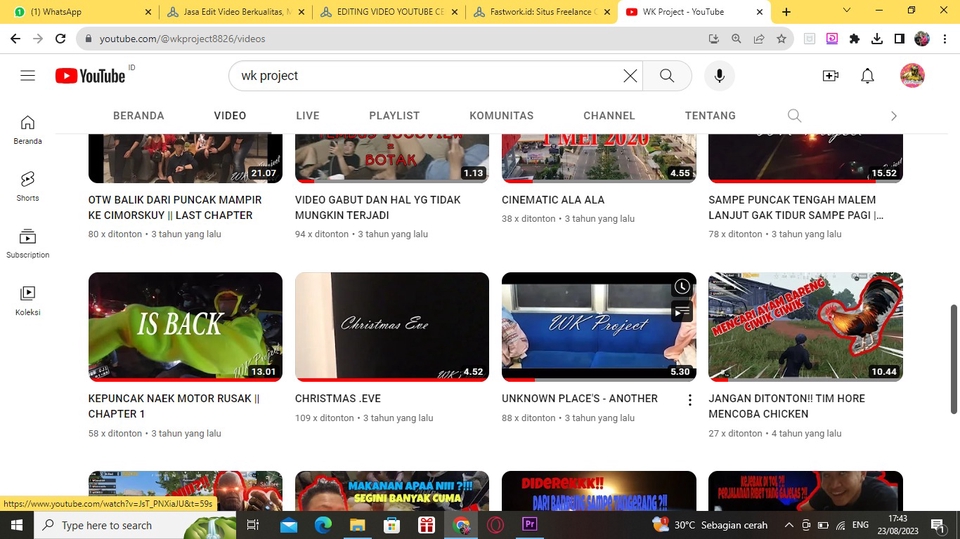Play the rooster chicken game thumbnail
Screen dimensions: 960x539
[805, 326]
